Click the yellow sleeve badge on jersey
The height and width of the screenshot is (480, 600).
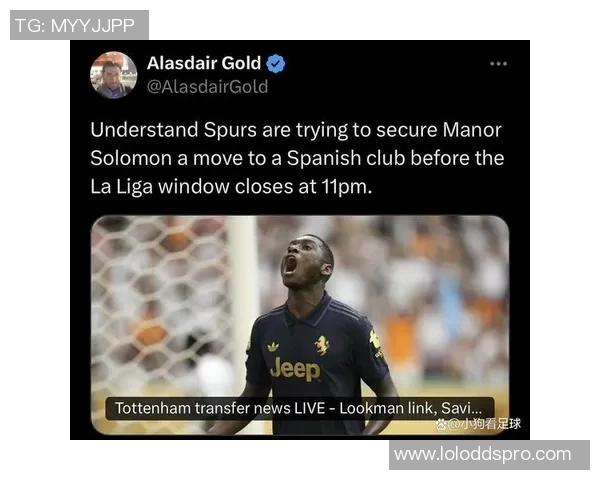[375, 341]
